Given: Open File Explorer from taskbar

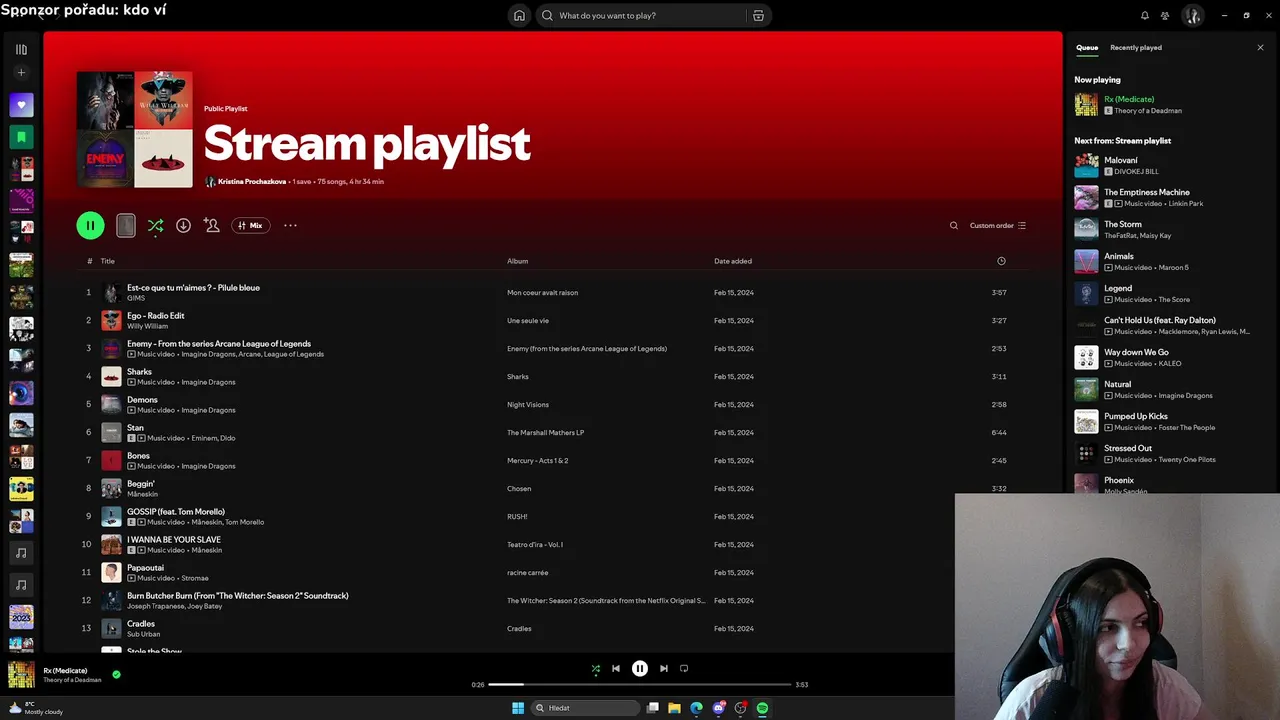Looking at the screenshot, I should (675, 708).
